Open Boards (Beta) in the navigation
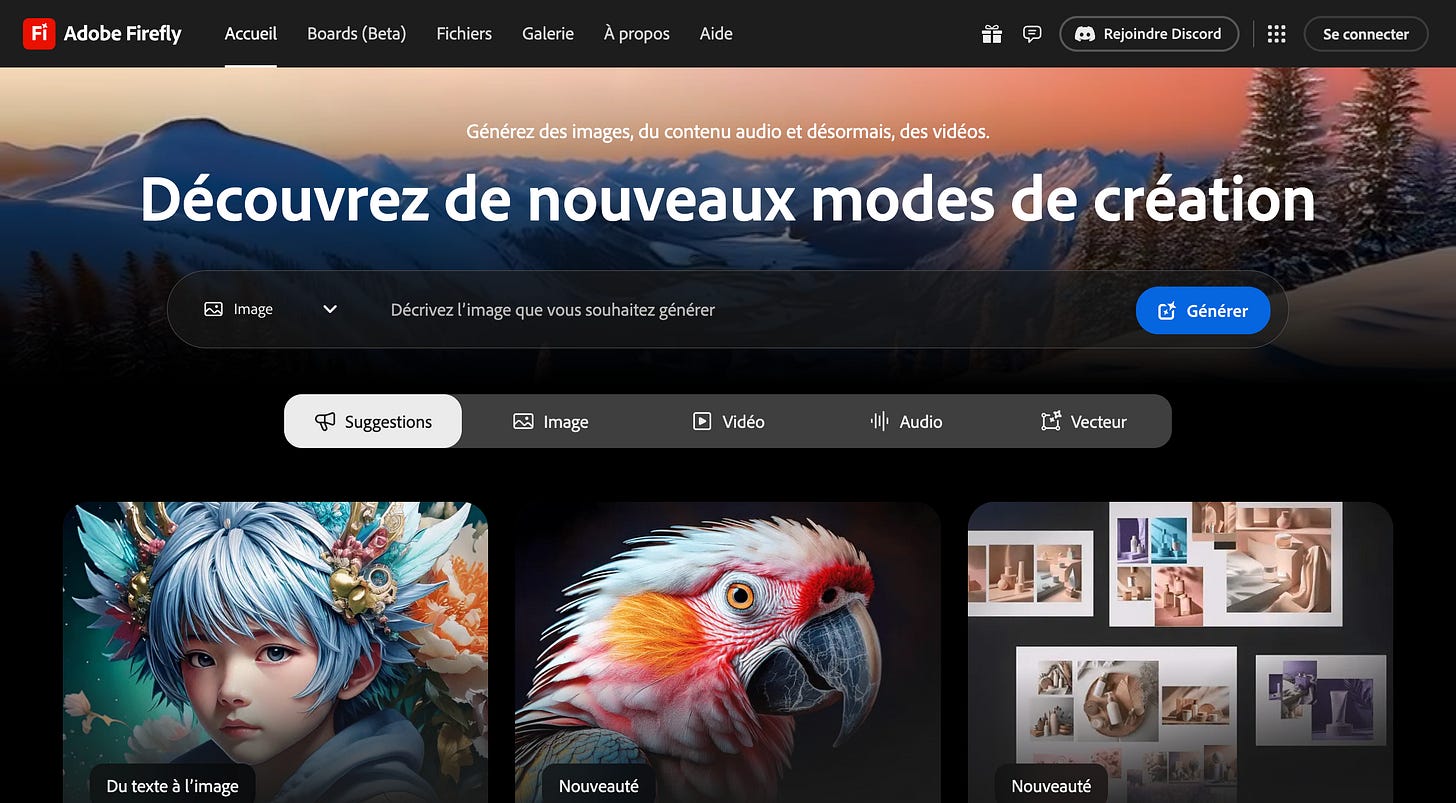Viewport: 1456px width, 803px height. tap(357, 34)
